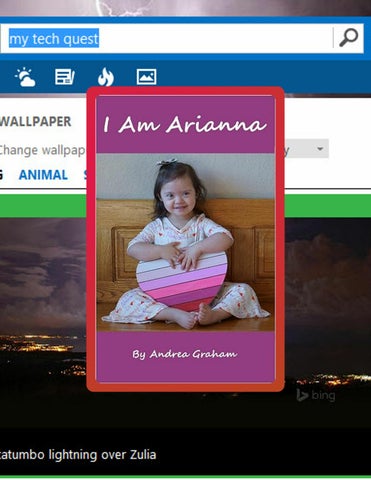Click the 'Change wallpaper' label
Screen dimensions: 371x480
pos(43,150)
